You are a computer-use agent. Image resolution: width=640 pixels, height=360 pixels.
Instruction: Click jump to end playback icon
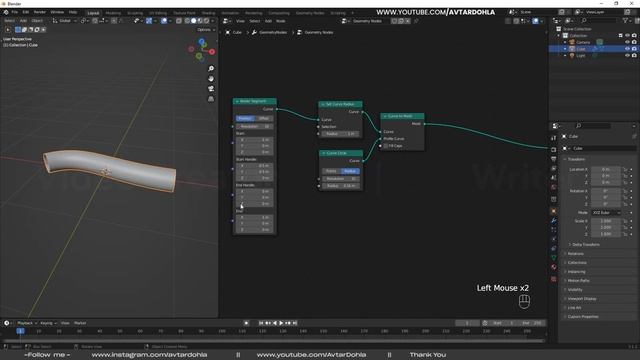(x=295, y=323)
